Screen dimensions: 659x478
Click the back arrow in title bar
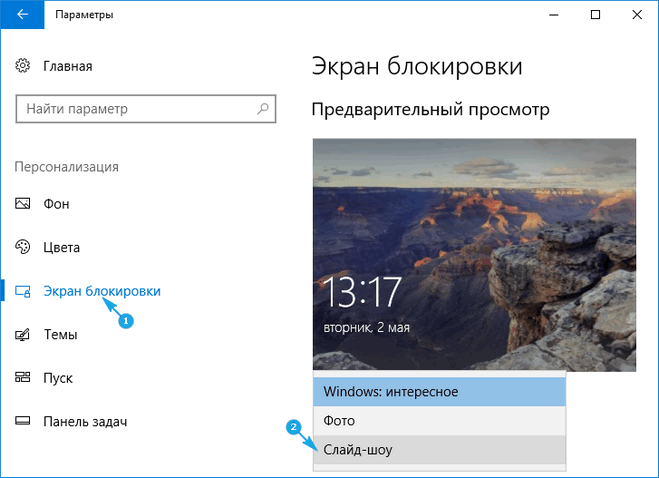tap(23, 15)
